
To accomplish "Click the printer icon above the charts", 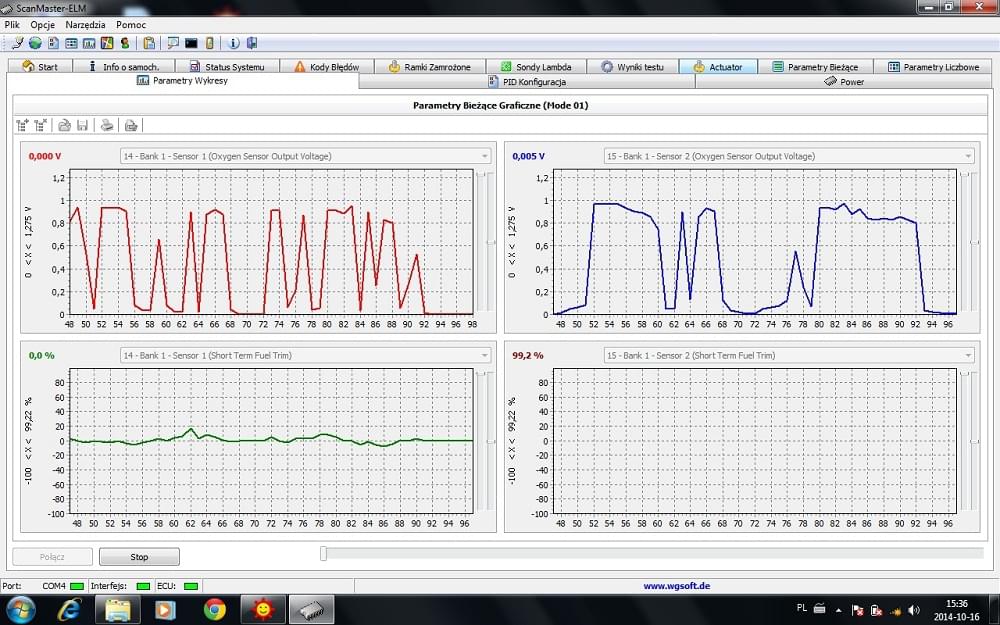I will (x=107, y=125).
